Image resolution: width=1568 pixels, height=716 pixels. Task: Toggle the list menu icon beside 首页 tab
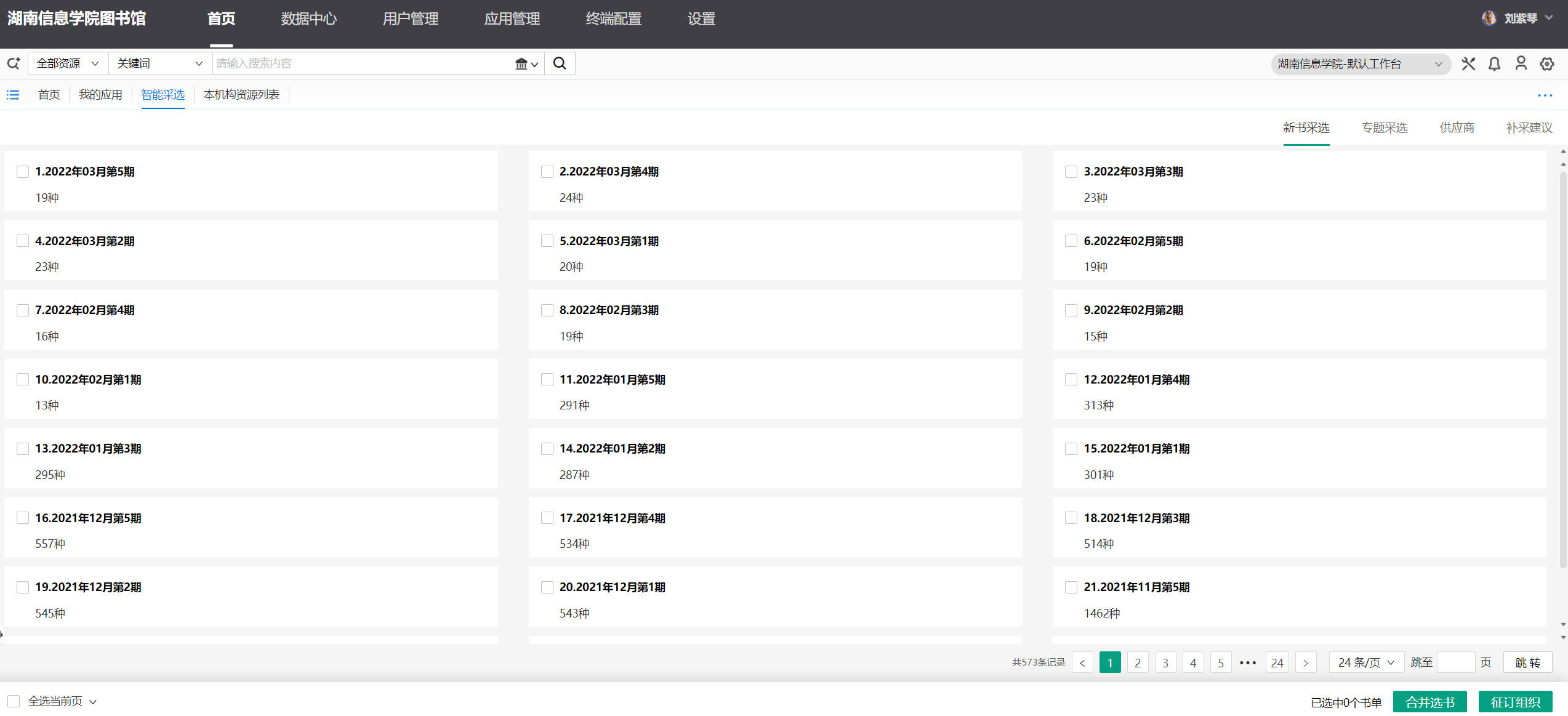pos(13,95)
